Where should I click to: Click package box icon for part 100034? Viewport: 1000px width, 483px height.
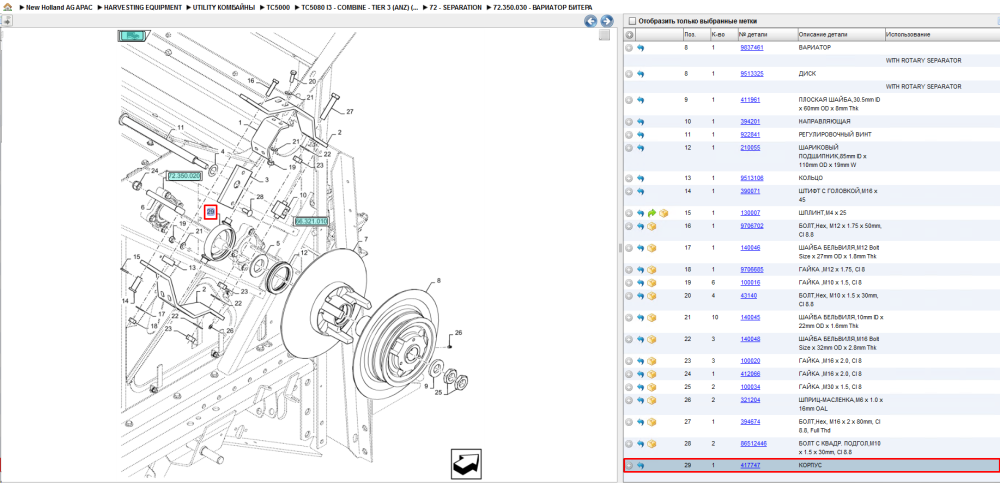click(x=652, y=387)
